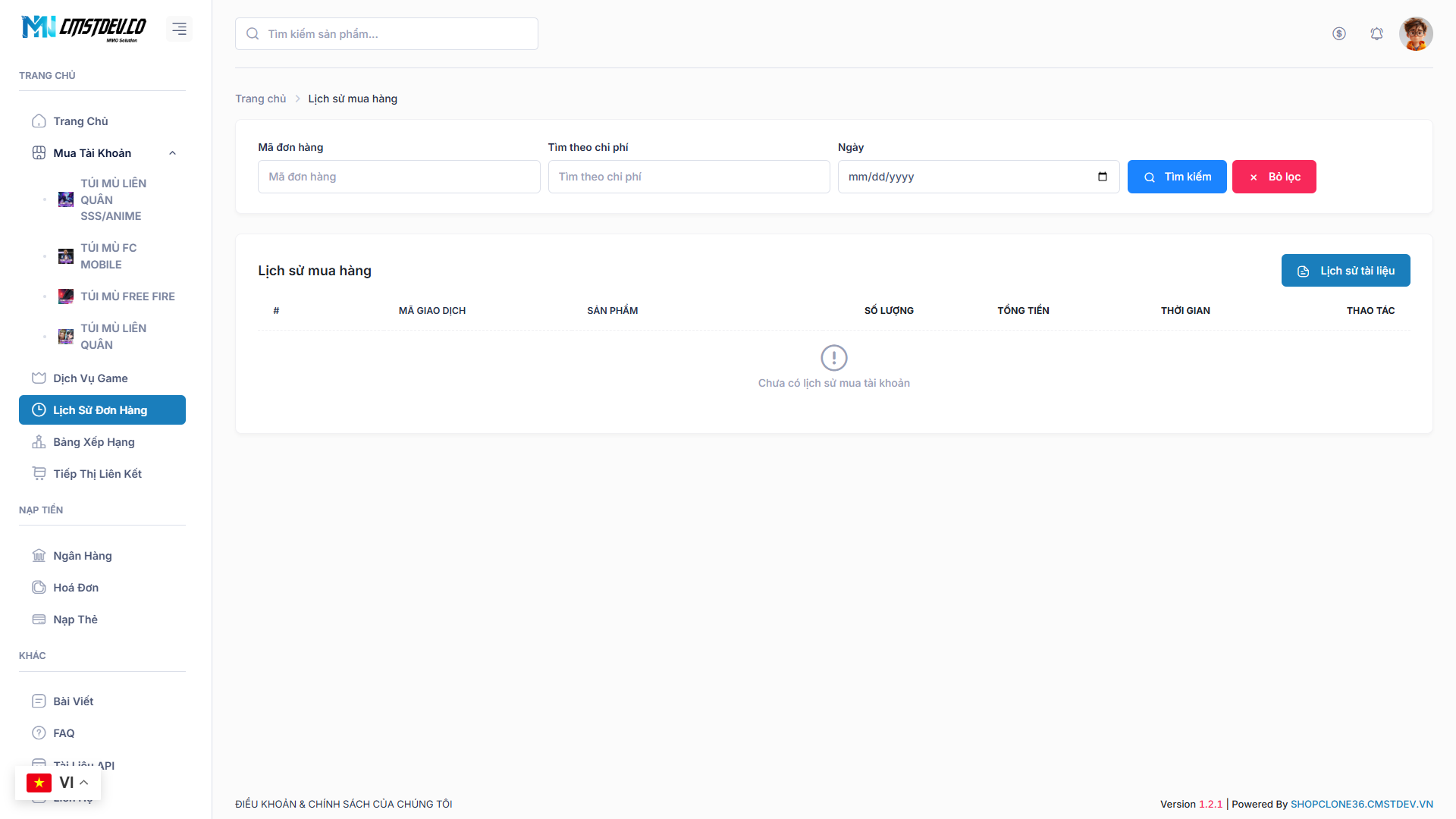This screenshot has width=1456, height=819.
Task: Click the Tìm kiếm search button
Action: pyautogui.click(x=1176, y=177)
